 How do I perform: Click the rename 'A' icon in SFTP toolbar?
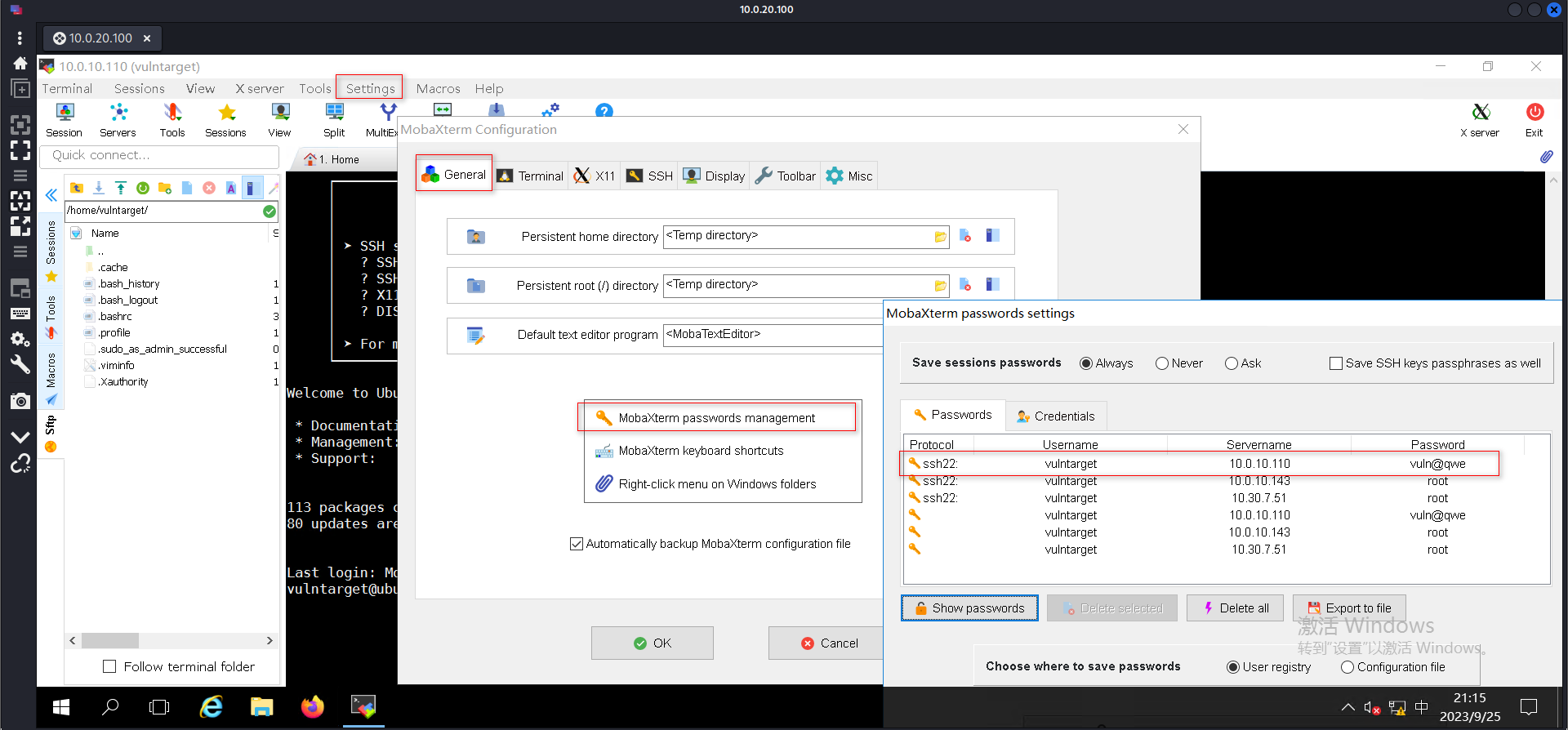[231, 188]
